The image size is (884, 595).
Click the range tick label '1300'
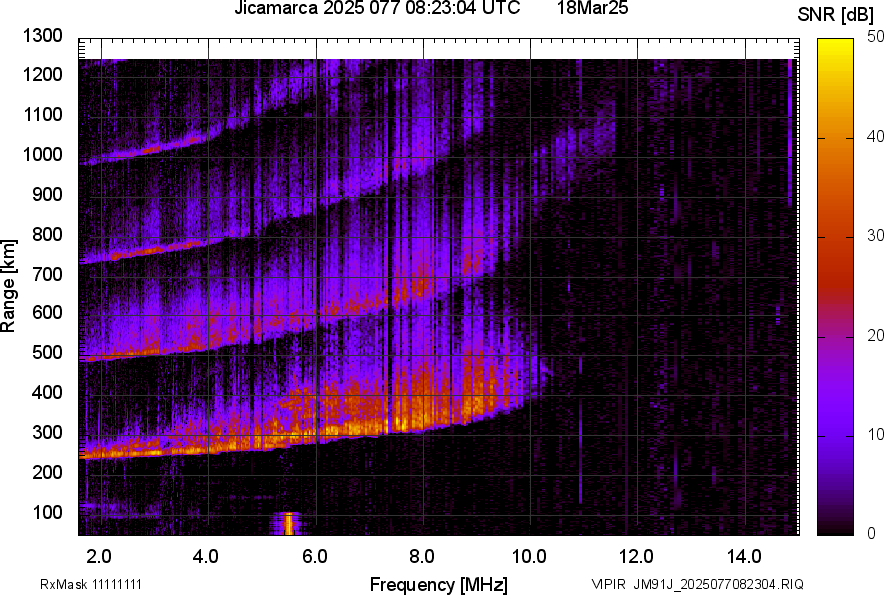click(42, 36)
